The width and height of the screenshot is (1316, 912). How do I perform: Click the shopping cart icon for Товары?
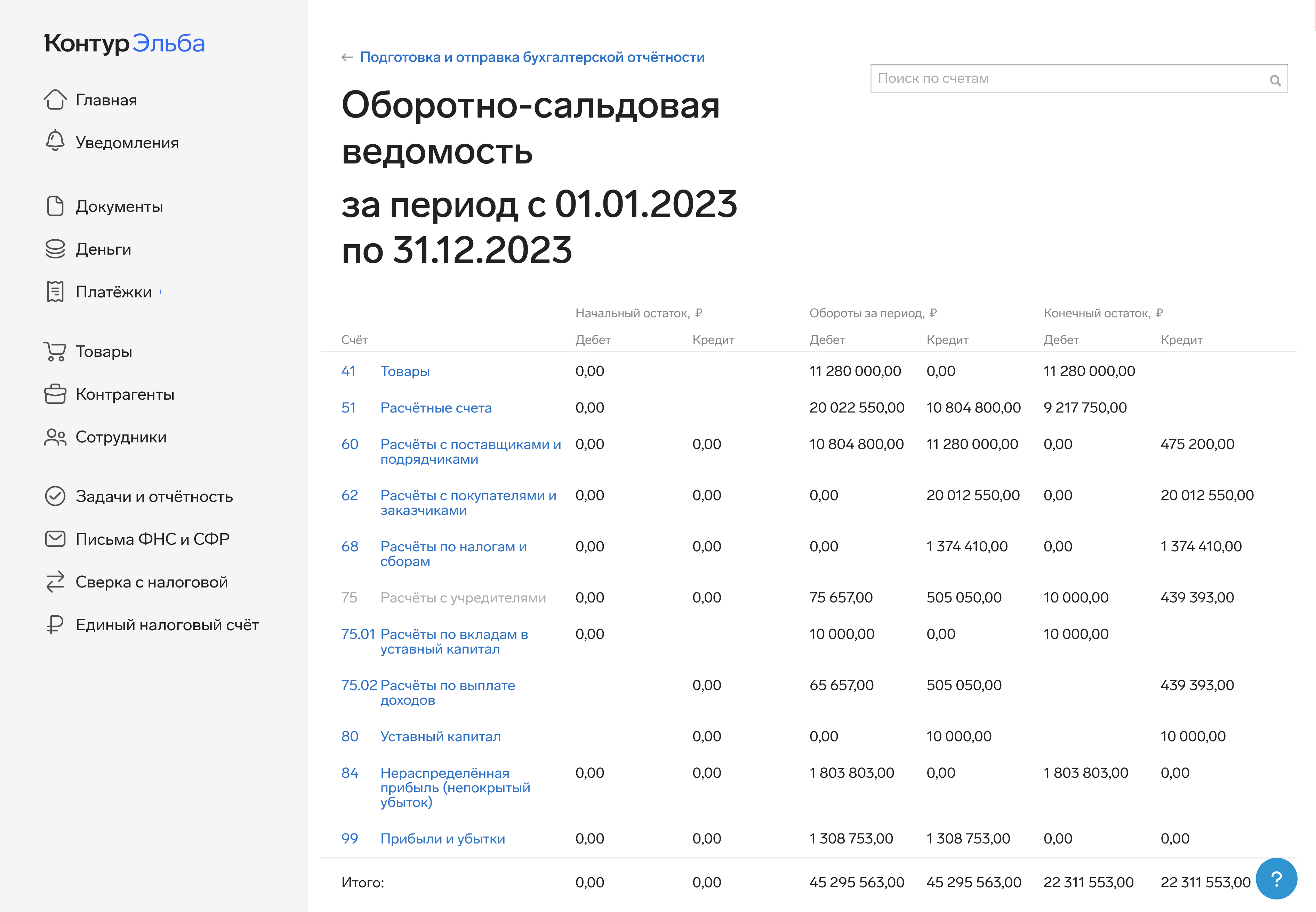(x=55, y=351)
